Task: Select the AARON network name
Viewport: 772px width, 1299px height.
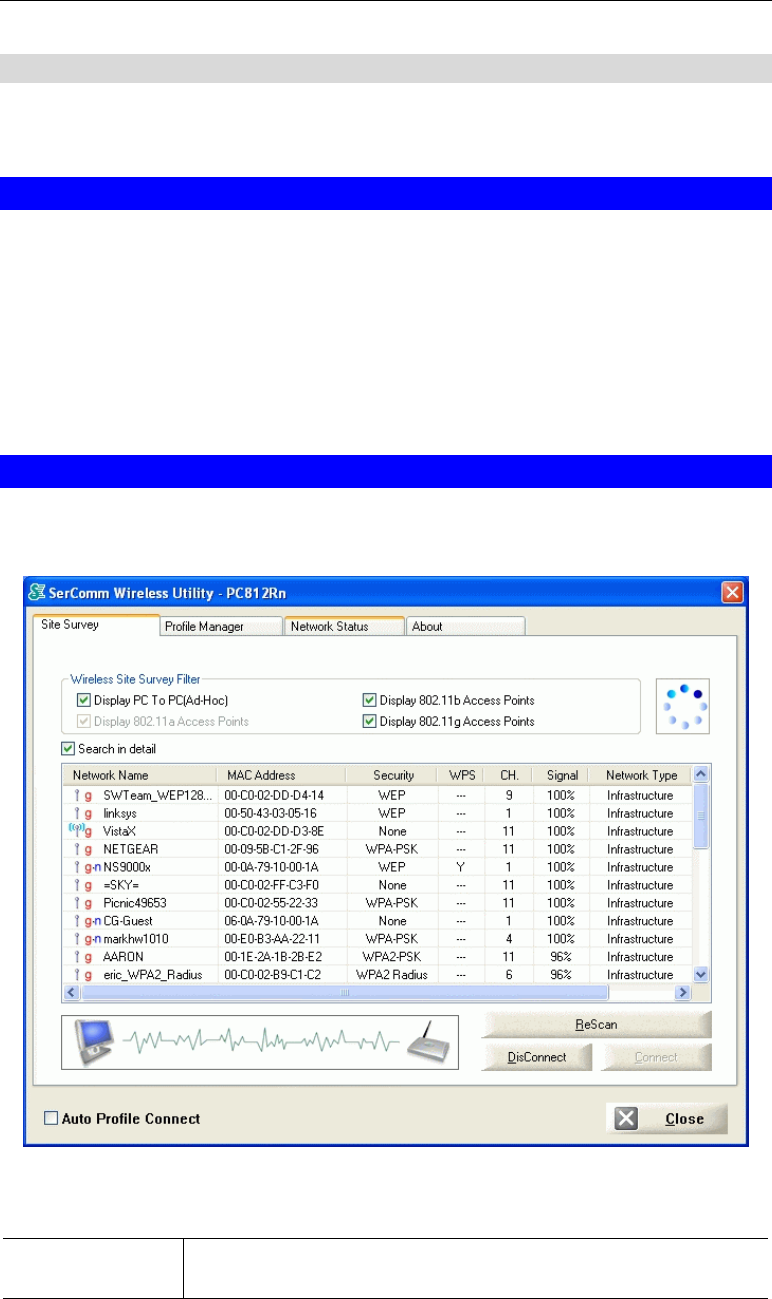Action: [123, 957]
